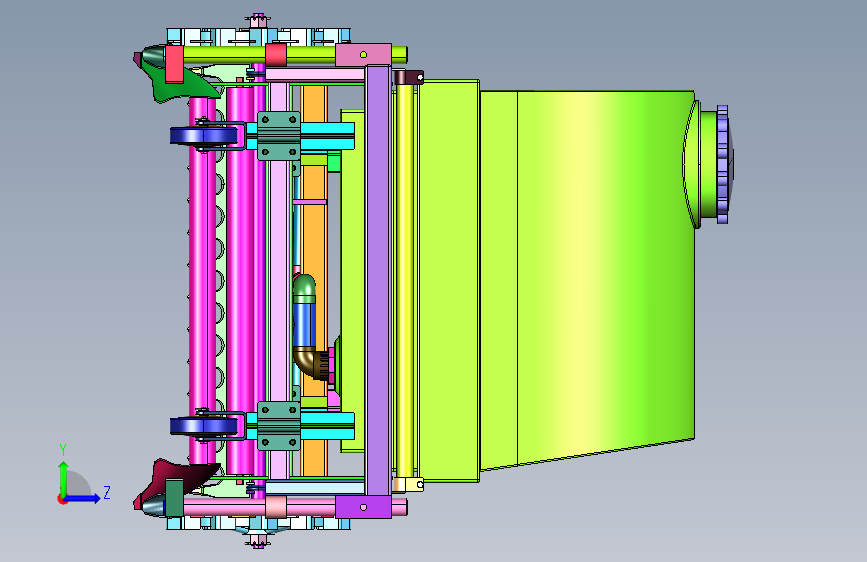The width and height of the screenshot is (867, 562).
Task: Select the red clamp block at the top left
Action: [174, 64]
